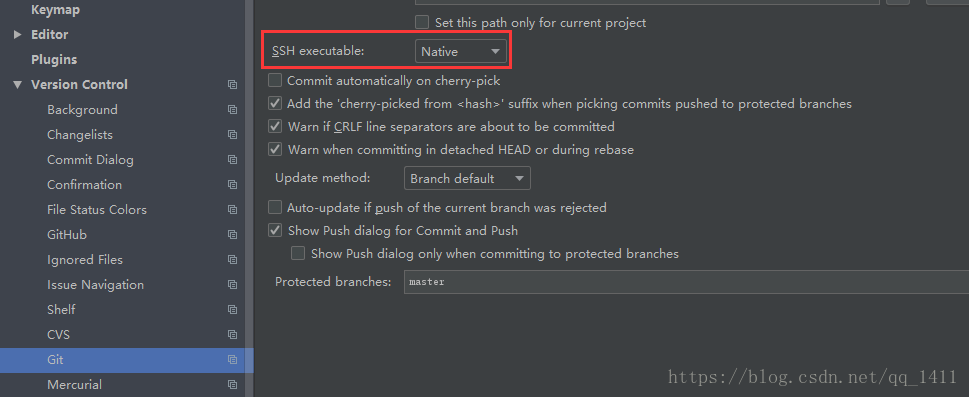Enable Commit automatically on cherry-pick
The height and width of the screenshot is (397, 969).
click(275, 80)
